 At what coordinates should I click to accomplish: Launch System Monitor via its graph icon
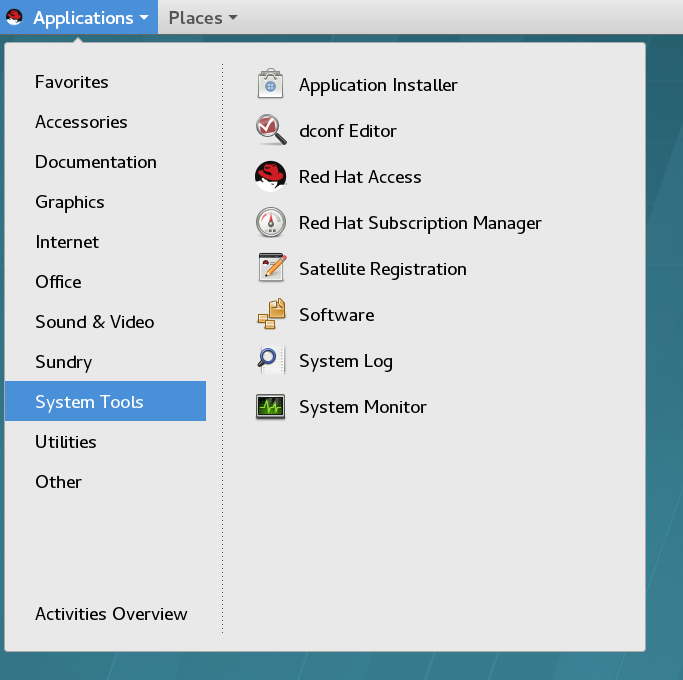(x=271, y=407)
